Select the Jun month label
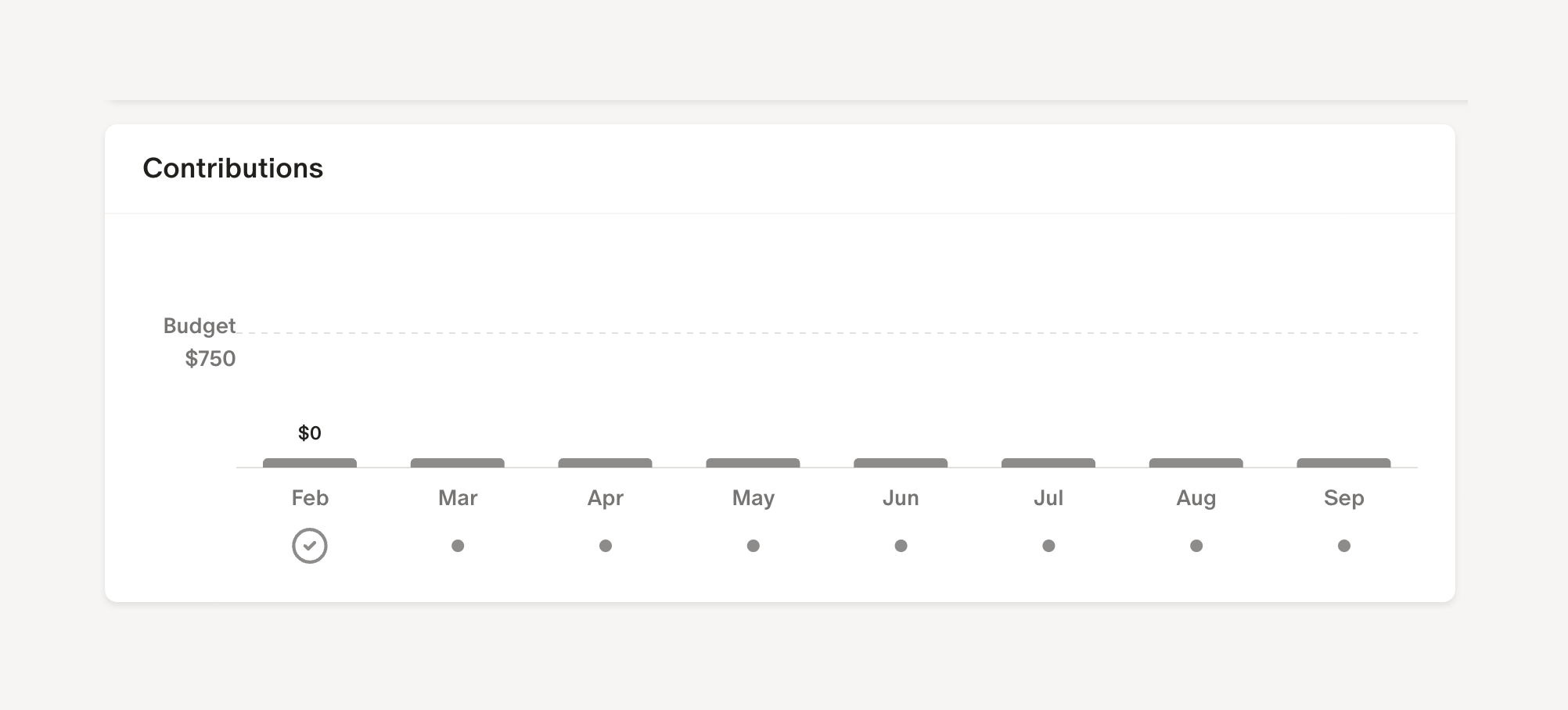 point(901,498)
